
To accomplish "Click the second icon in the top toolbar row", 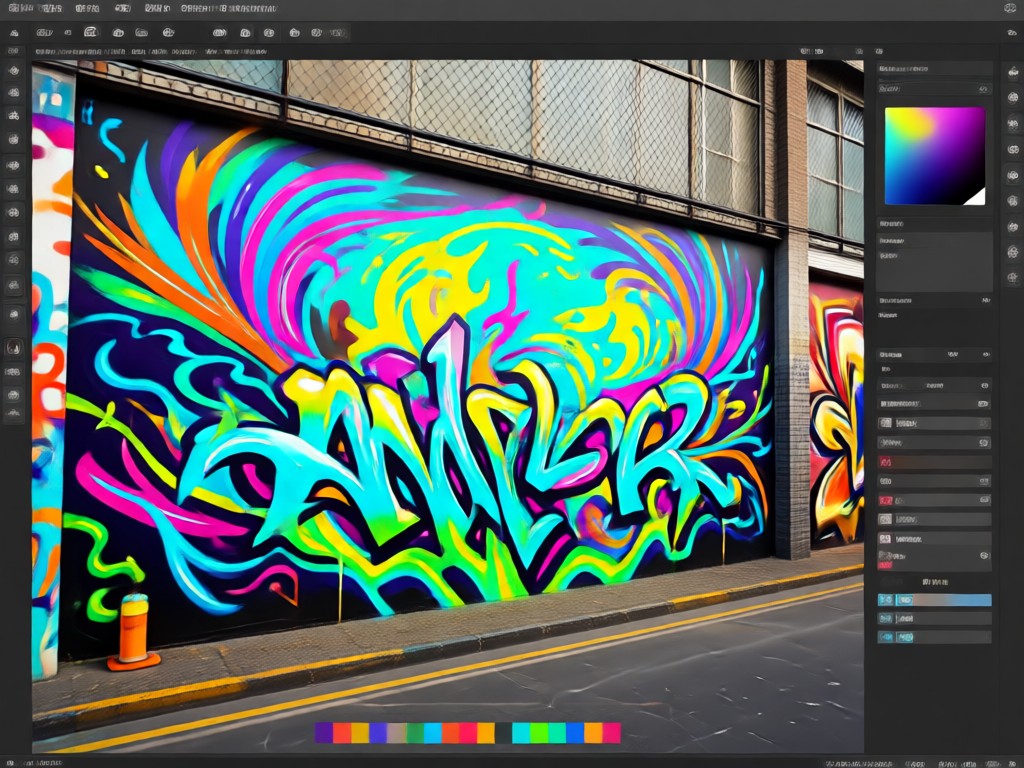I will (x=44, y=33).
